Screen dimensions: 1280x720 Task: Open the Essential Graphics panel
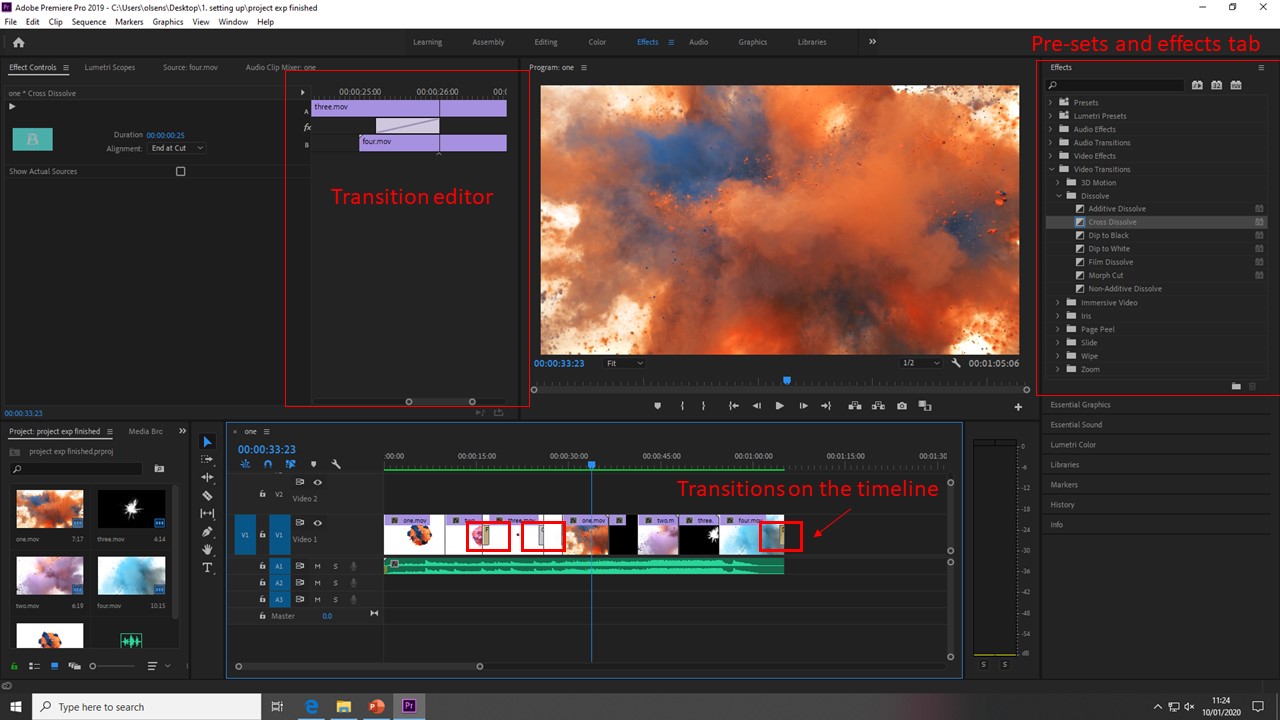click(1080, 405)
